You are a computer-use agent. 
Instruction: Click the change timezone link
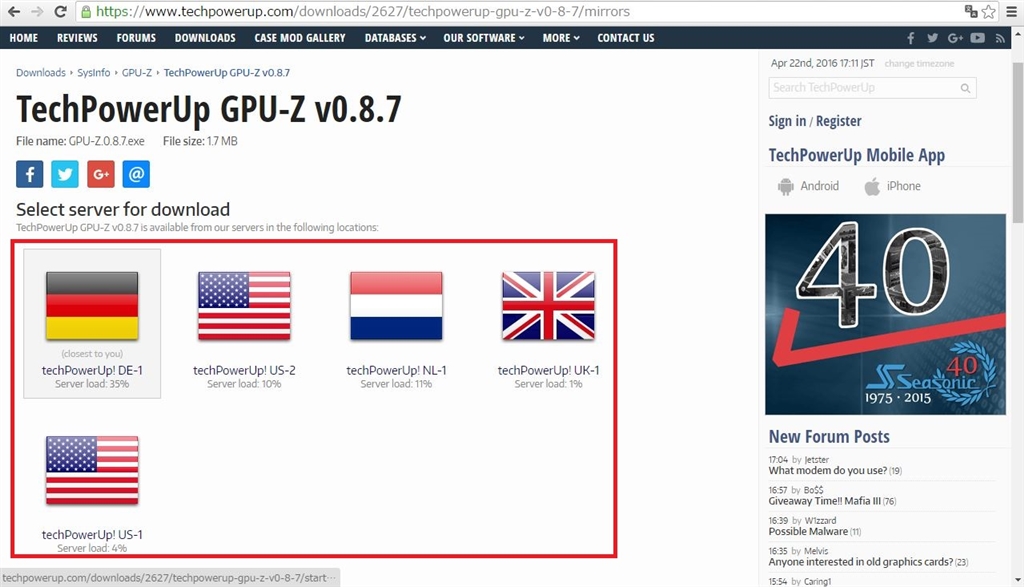click(x=919, y=64)
